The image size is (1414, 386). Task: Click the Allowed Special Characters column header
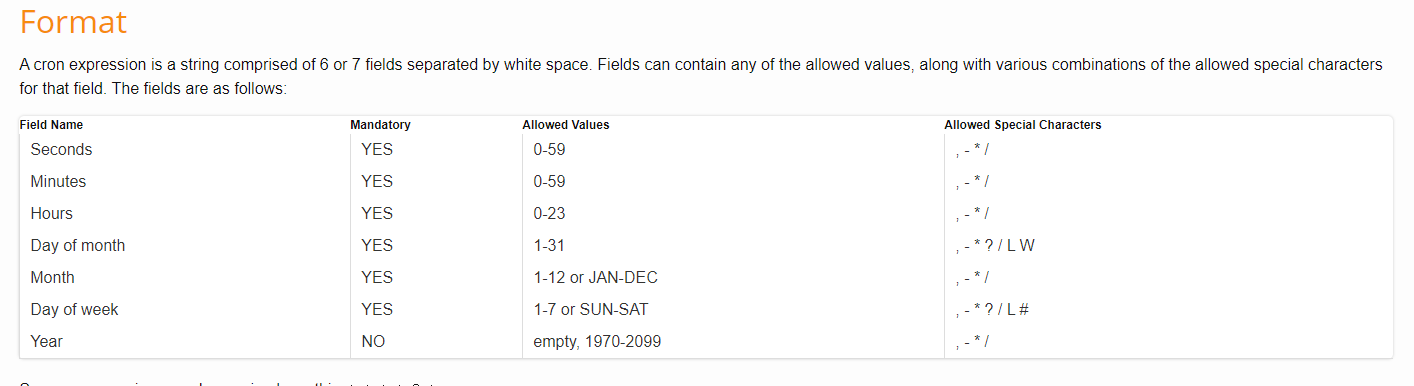[1023, 125]
